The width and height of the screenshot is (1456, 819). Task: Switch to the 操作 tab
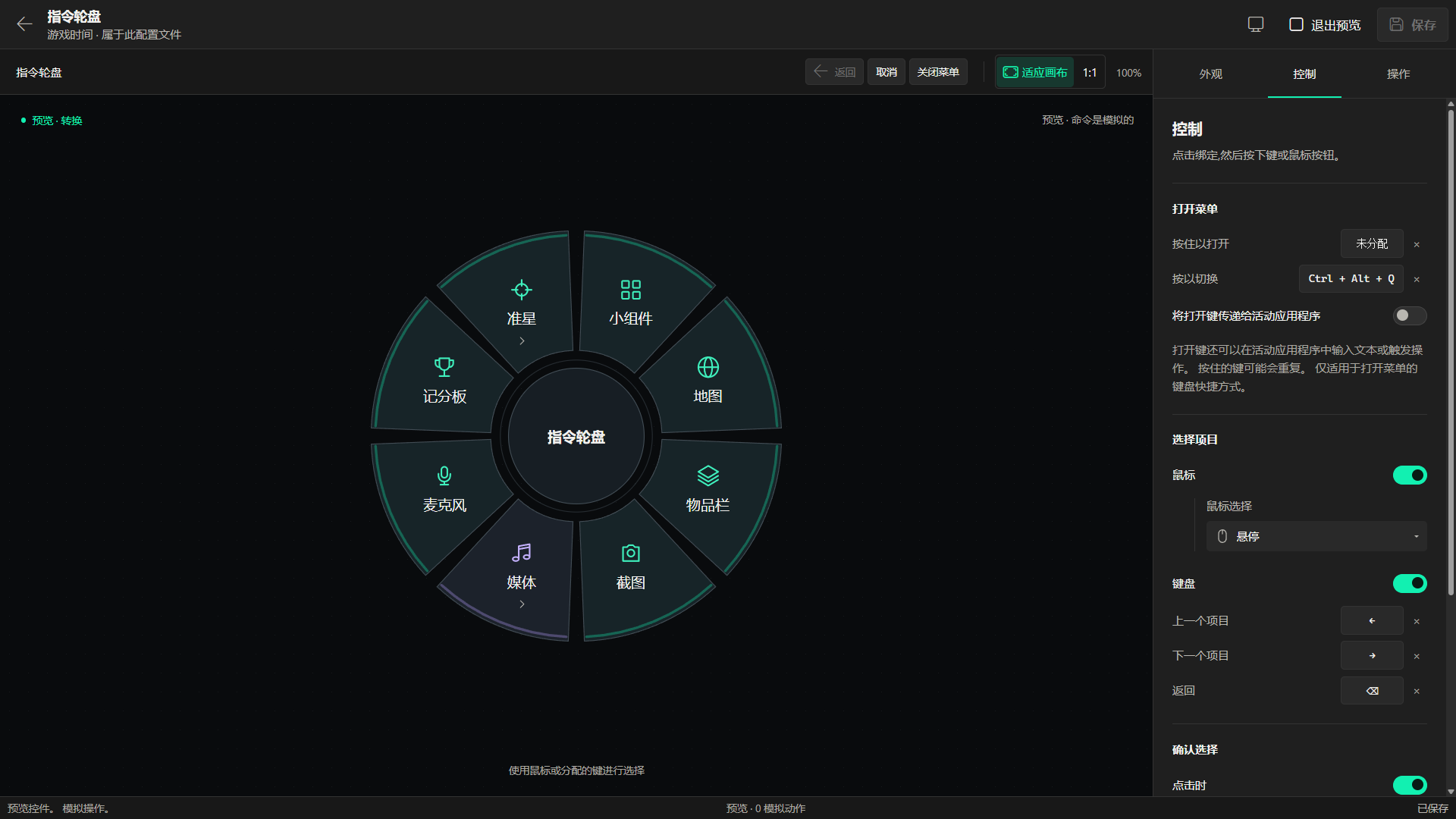(1398, 74)
